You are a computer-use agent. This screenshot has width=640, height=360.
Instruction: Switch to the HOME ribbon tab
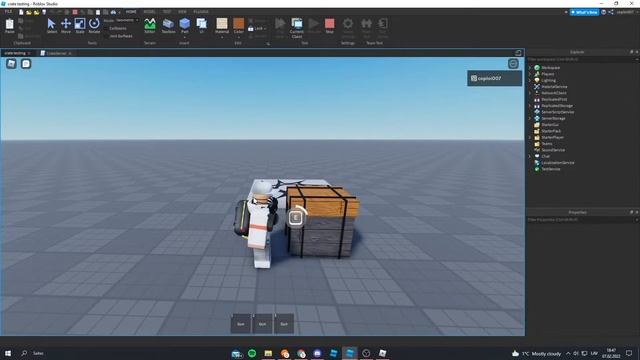click(131, 12)
